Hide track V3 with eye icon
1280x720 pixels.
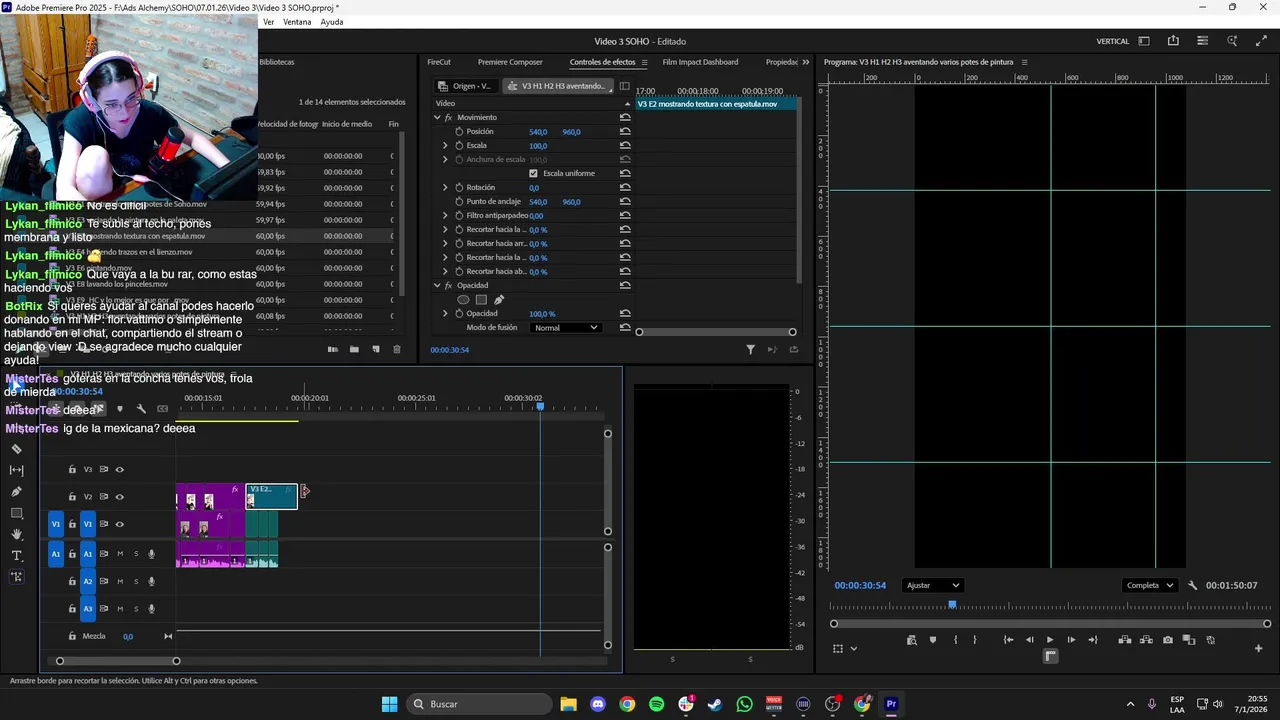coord(119,469)
